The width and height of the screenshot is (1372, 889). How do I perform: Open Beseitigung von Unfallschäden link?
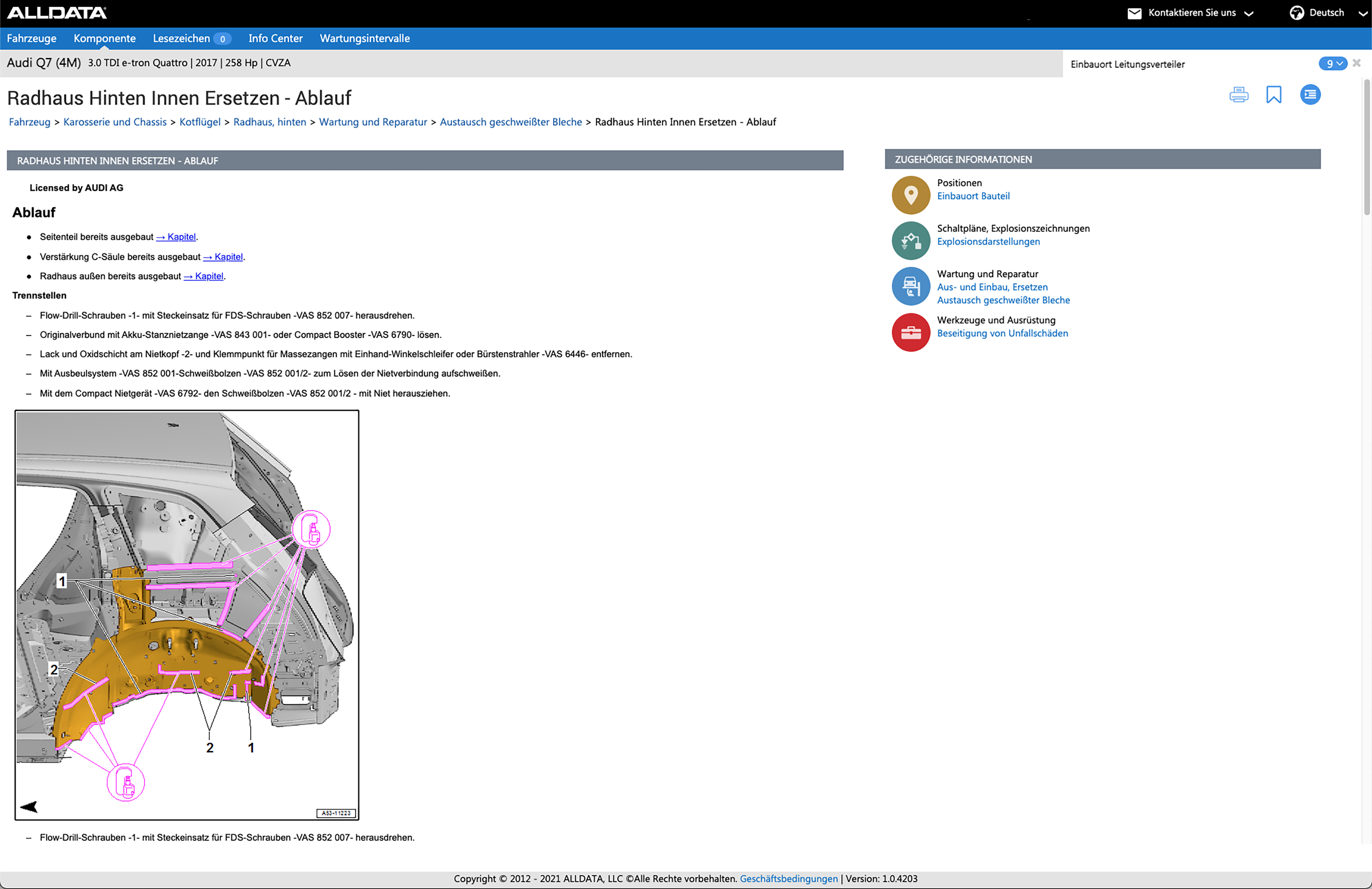click(x=1002, y=333)
